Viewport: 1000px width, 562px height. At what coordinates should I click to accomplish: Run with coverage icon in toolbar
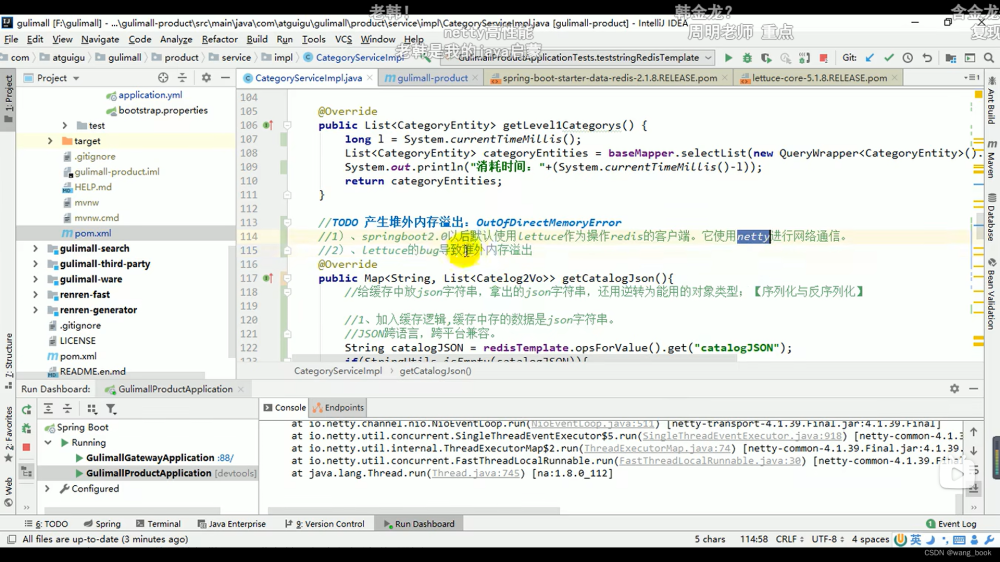coord(766,57)
